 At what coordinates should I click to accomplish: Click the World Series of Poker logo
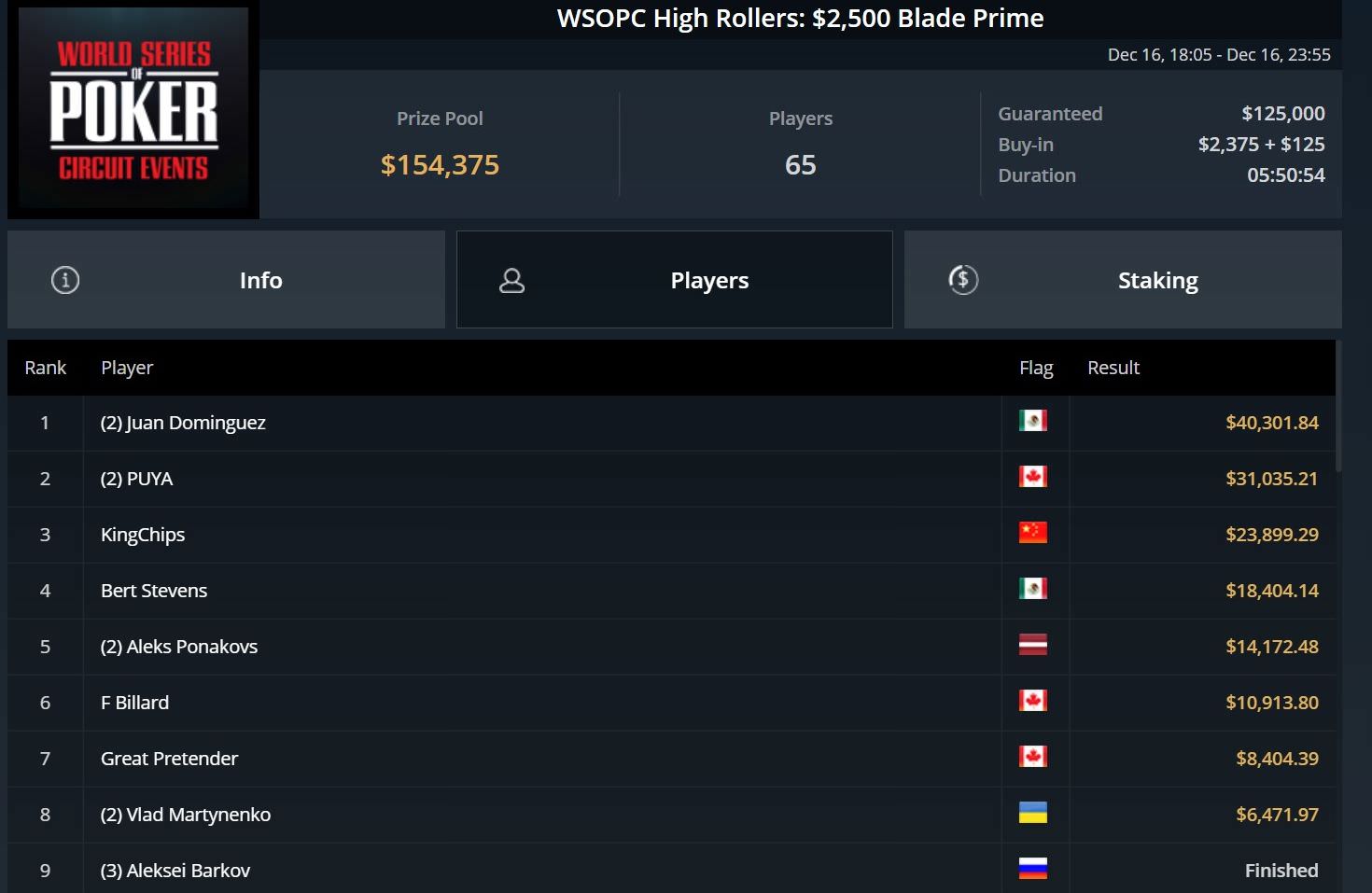(x=133, y=111)
